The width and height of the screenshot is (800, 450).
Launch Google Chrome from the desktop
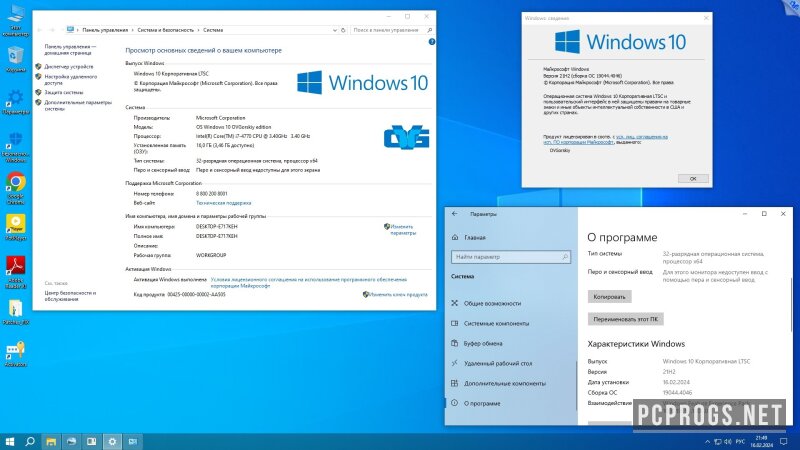15,188
